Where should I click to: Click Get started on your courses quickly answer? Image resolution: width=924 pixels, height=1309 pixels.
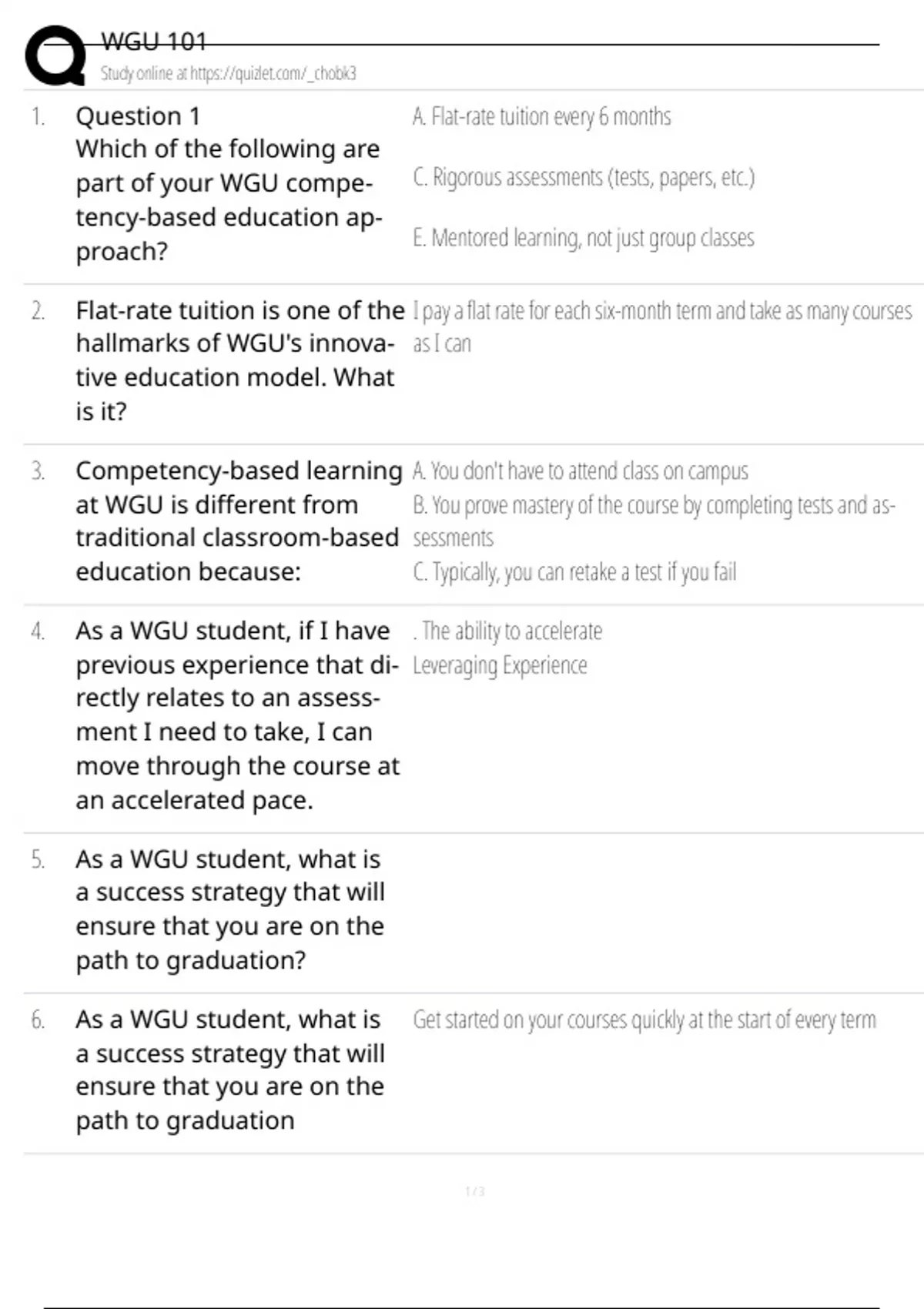644,1019
